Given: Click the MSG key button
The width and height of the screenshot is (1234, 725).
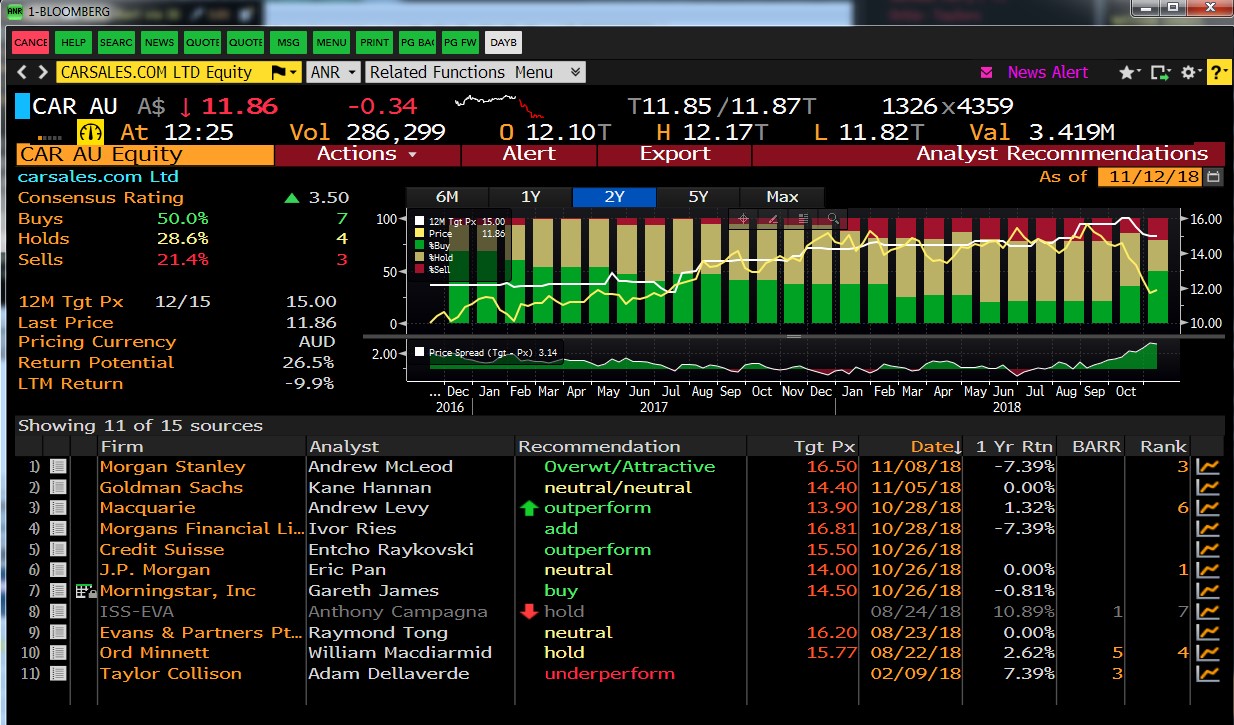Looking at the screenshot, I should [x=288, y=42].
